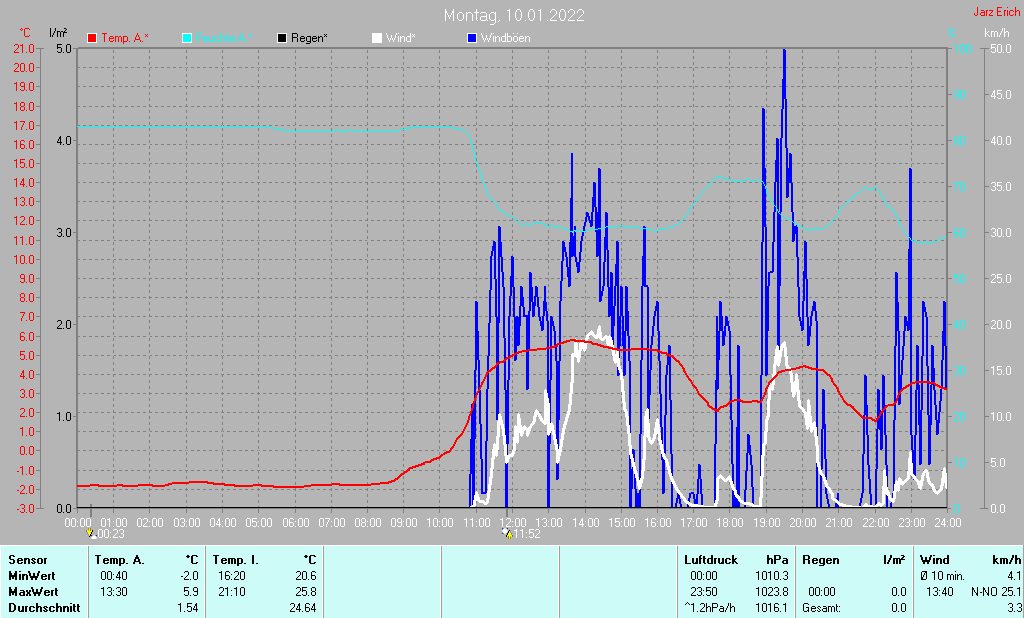The height and width of the screenshot is (618, 1024).
Task: Click the '50.0' km/h axis value
Action: click(x=1001, y=48)
